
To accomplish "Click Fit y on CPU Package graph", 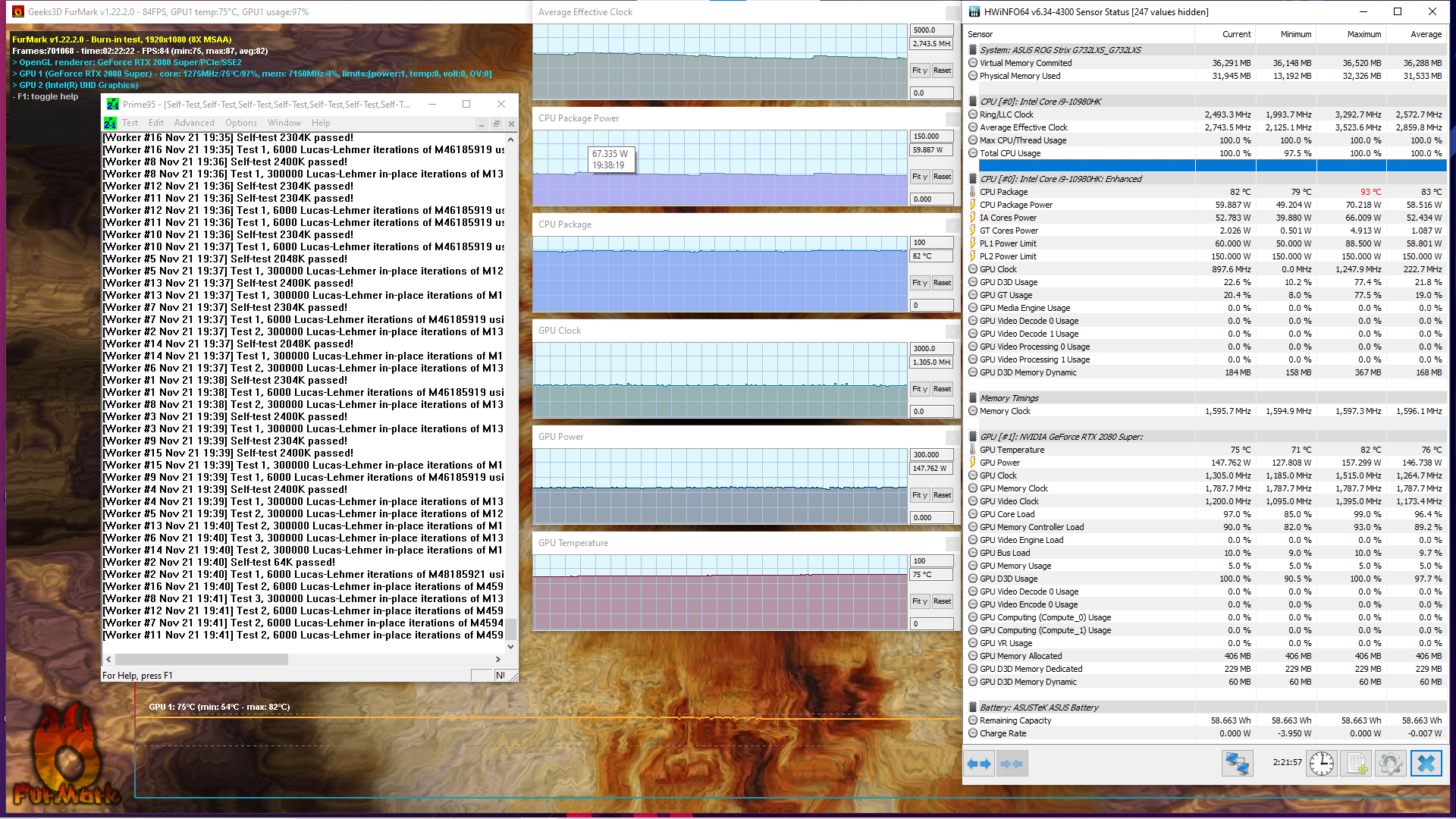I will point(920,283).
